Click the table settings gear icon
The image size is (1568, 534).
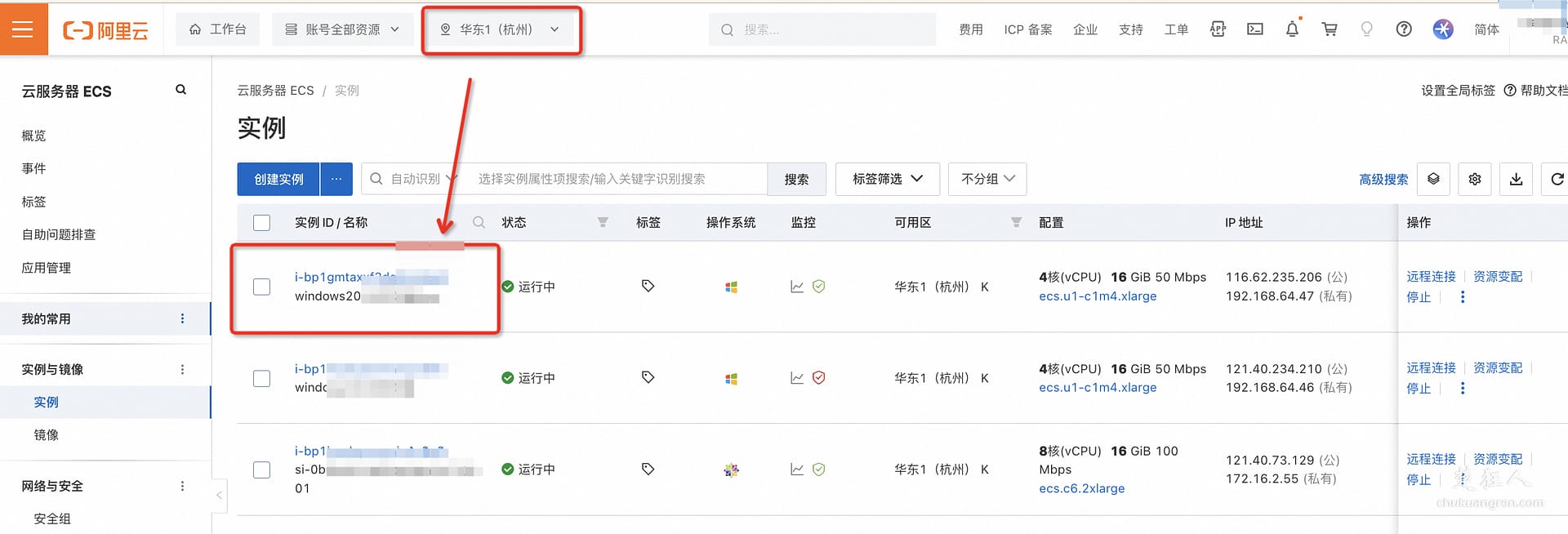[1475, 179]
